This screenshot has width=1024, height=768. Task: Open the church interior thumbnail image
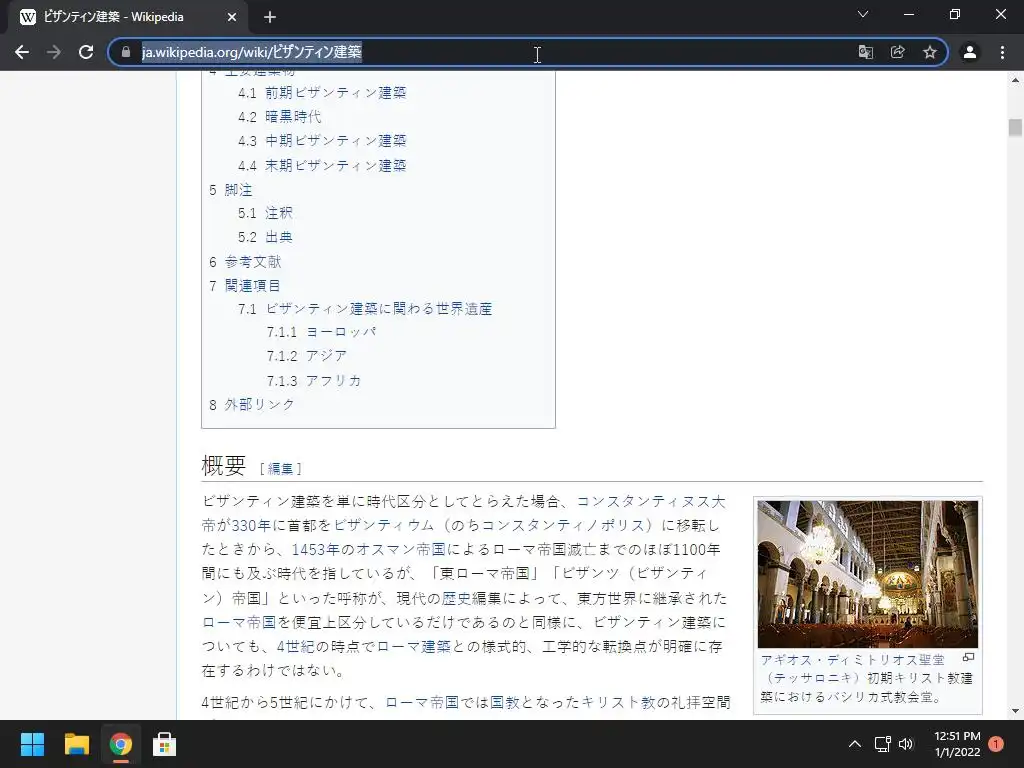[867, 574]
